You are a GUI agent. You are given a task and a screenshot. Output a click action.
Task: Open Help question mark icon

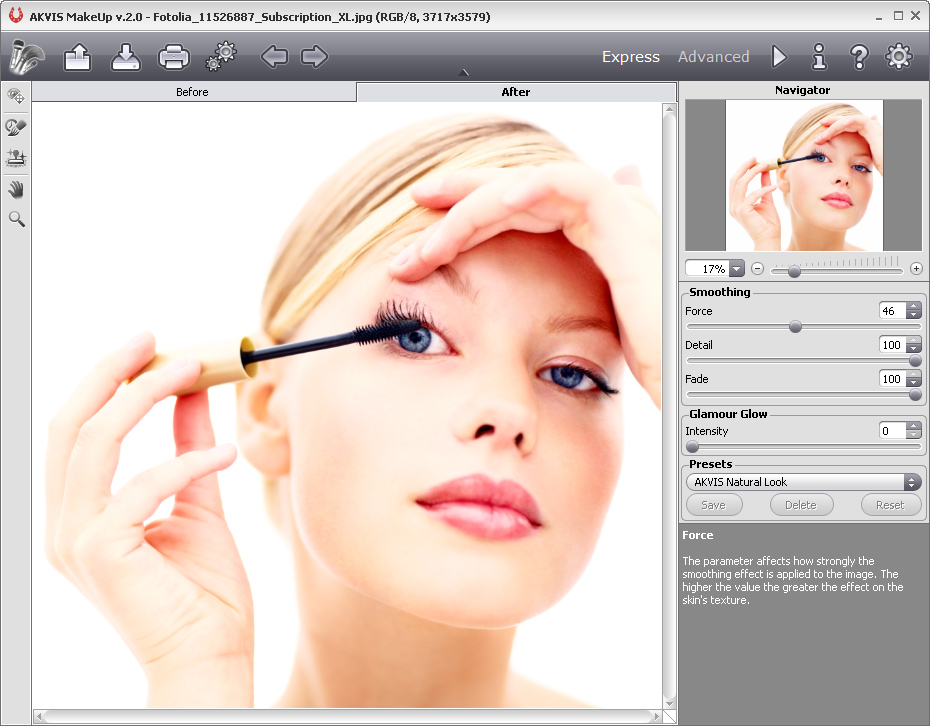(858, 57)
